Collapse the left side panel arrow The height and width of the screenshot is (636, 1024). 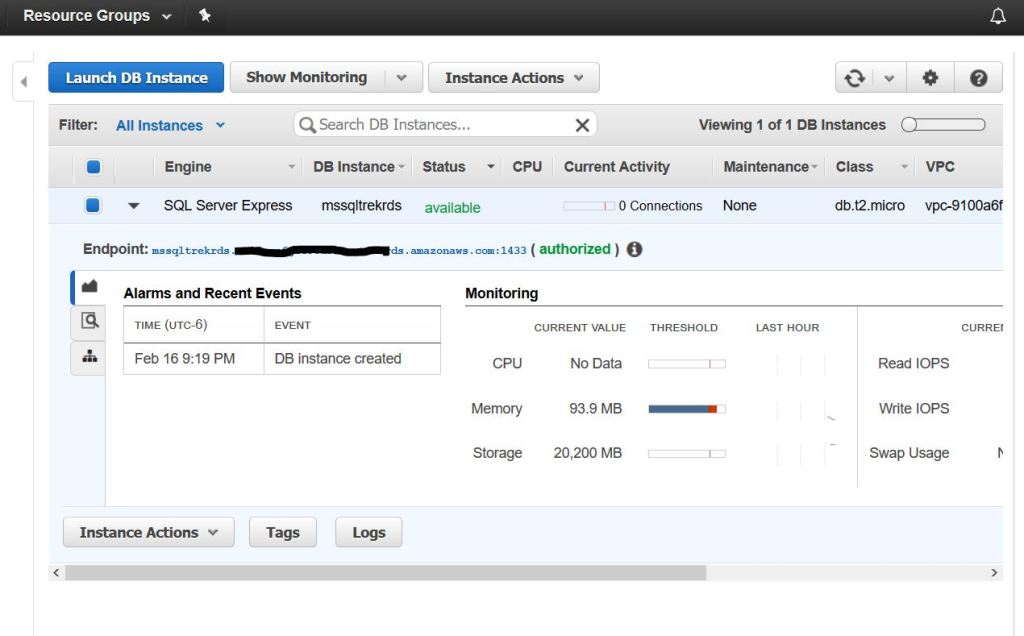click(x=24, y=81)
